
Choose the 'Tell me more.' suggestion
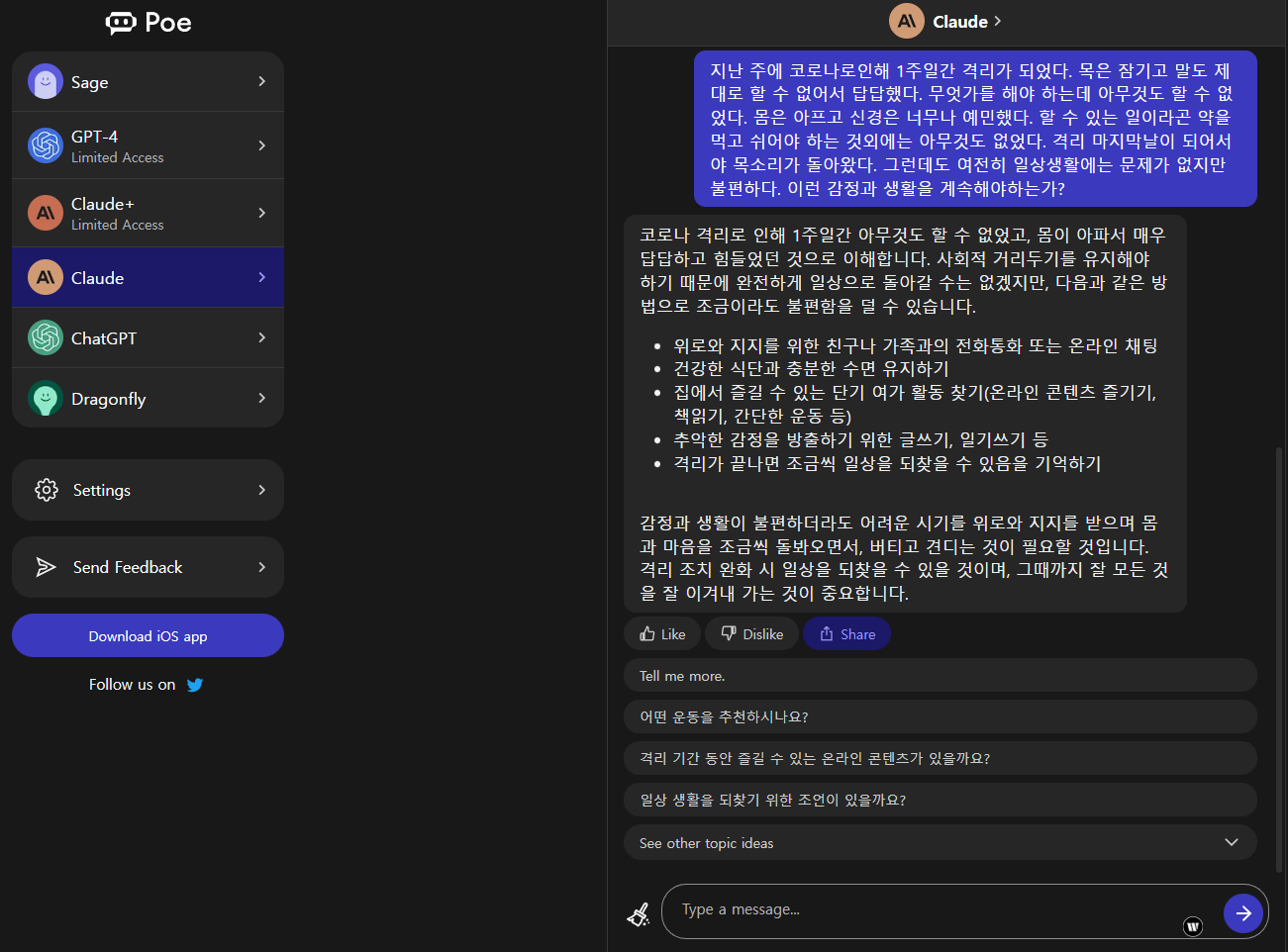[941, 676]
